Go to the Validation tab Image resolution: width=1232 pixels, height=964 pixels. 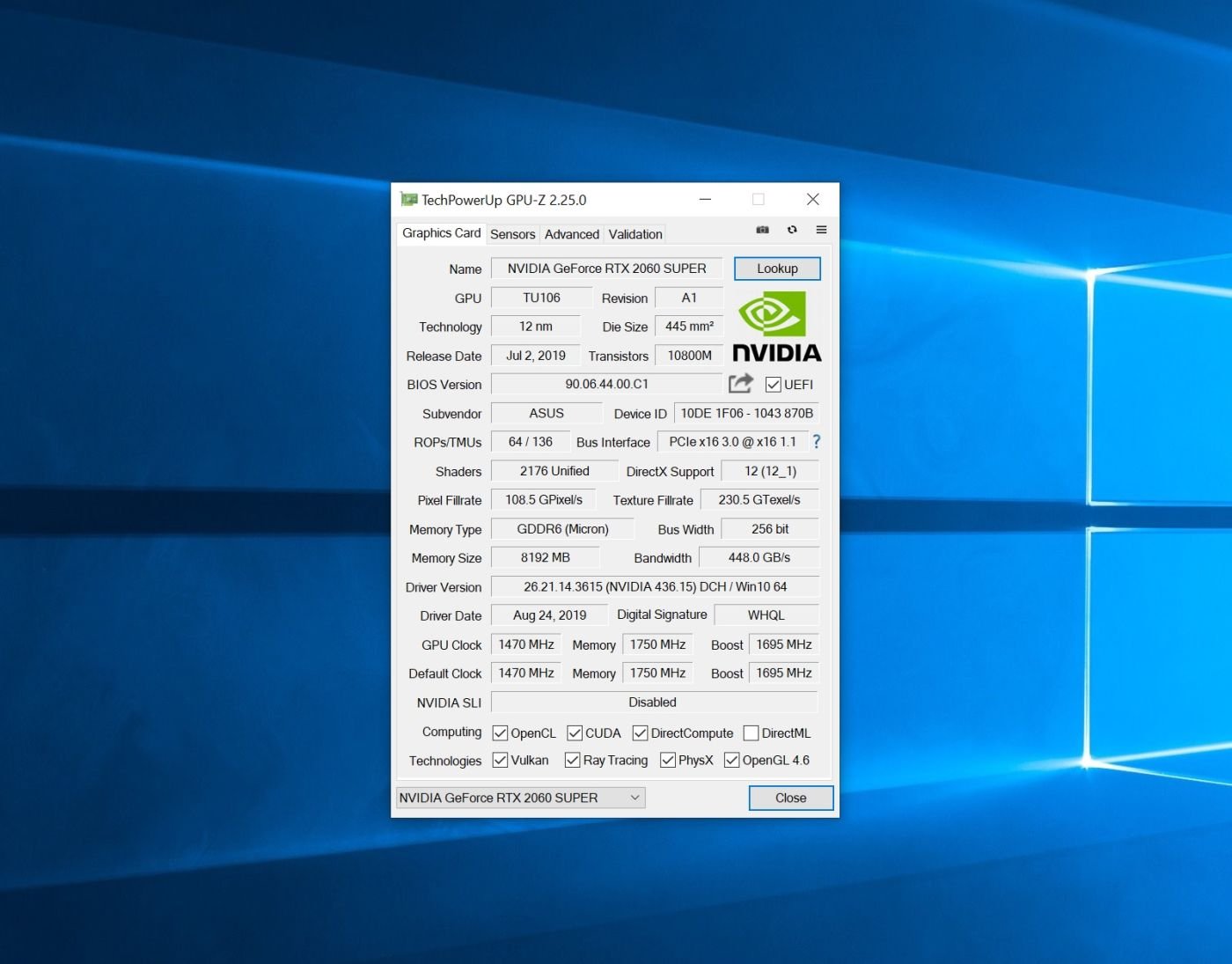635,234
